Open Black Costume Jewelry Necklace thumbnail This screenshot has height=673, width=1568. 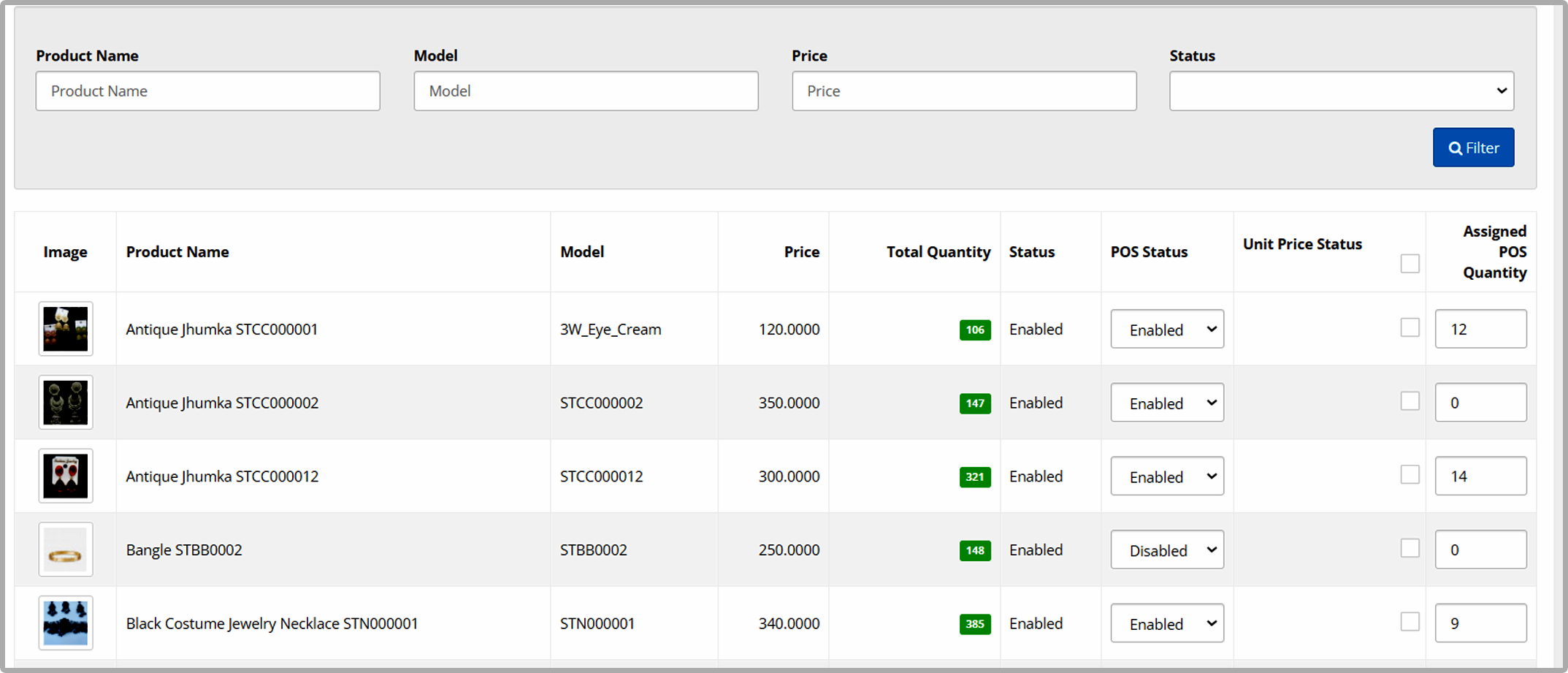coord(66,623)
